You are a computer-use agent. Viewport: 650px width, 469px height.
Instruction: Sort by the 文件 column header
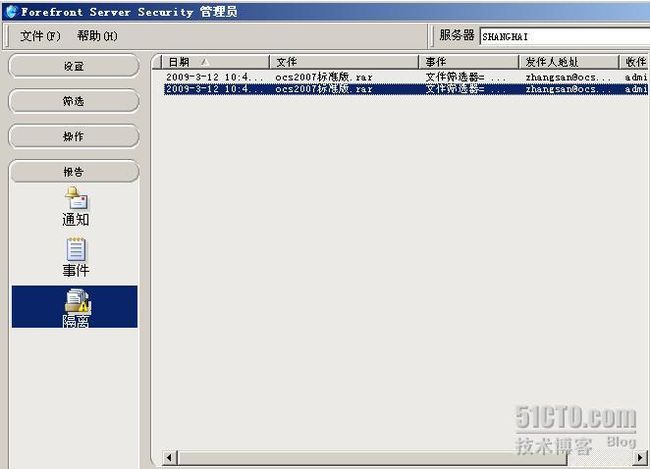[344, 62]
